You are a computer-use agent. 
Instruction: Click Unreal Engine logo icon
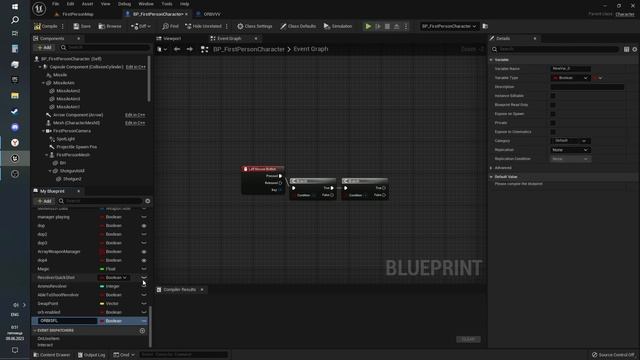39,8
